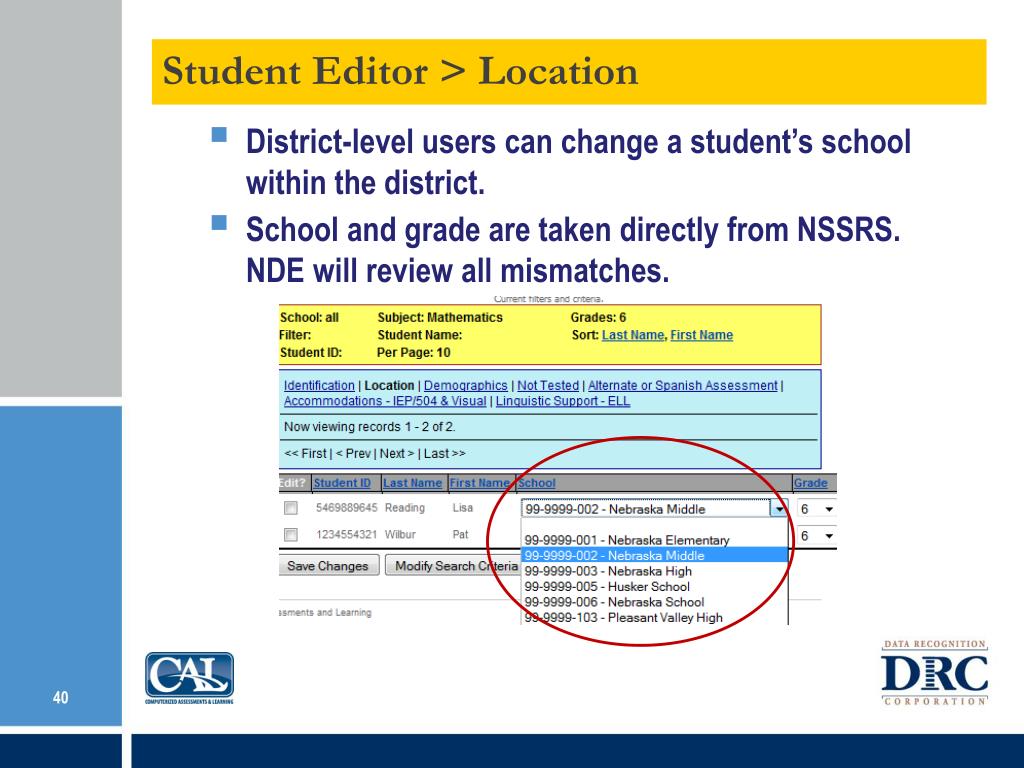Open Accommodations - IEP/504 & Visual tab
The height and width of the screenshot is (768, 1024).
pyautogui.click(x=385, y=401)
